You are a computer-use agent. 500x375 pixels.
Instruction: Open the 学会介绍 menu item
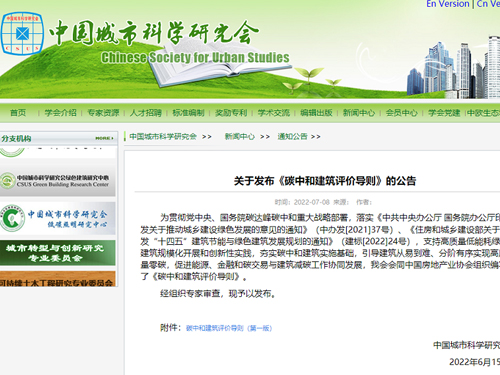coord(60,113)
